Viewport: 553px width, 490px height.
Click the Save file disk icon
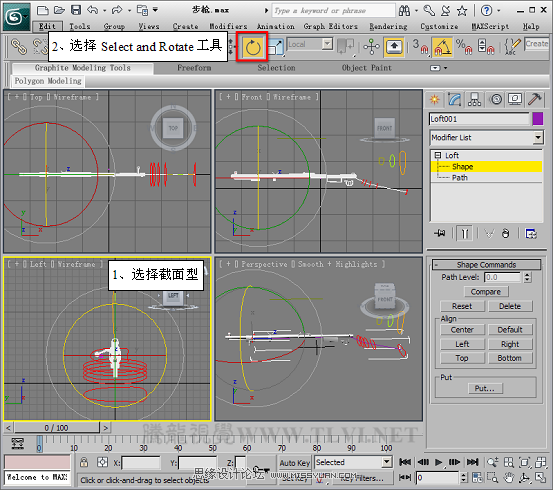(76, 10)
